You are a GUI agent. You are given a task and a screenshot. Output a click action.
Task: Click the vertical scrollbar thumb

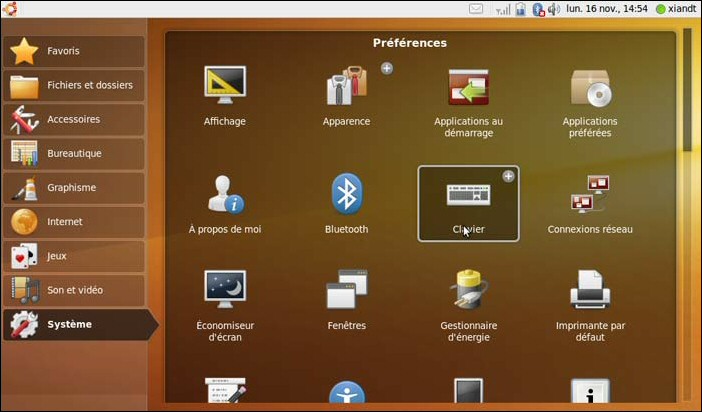click(x=687, y=90)
